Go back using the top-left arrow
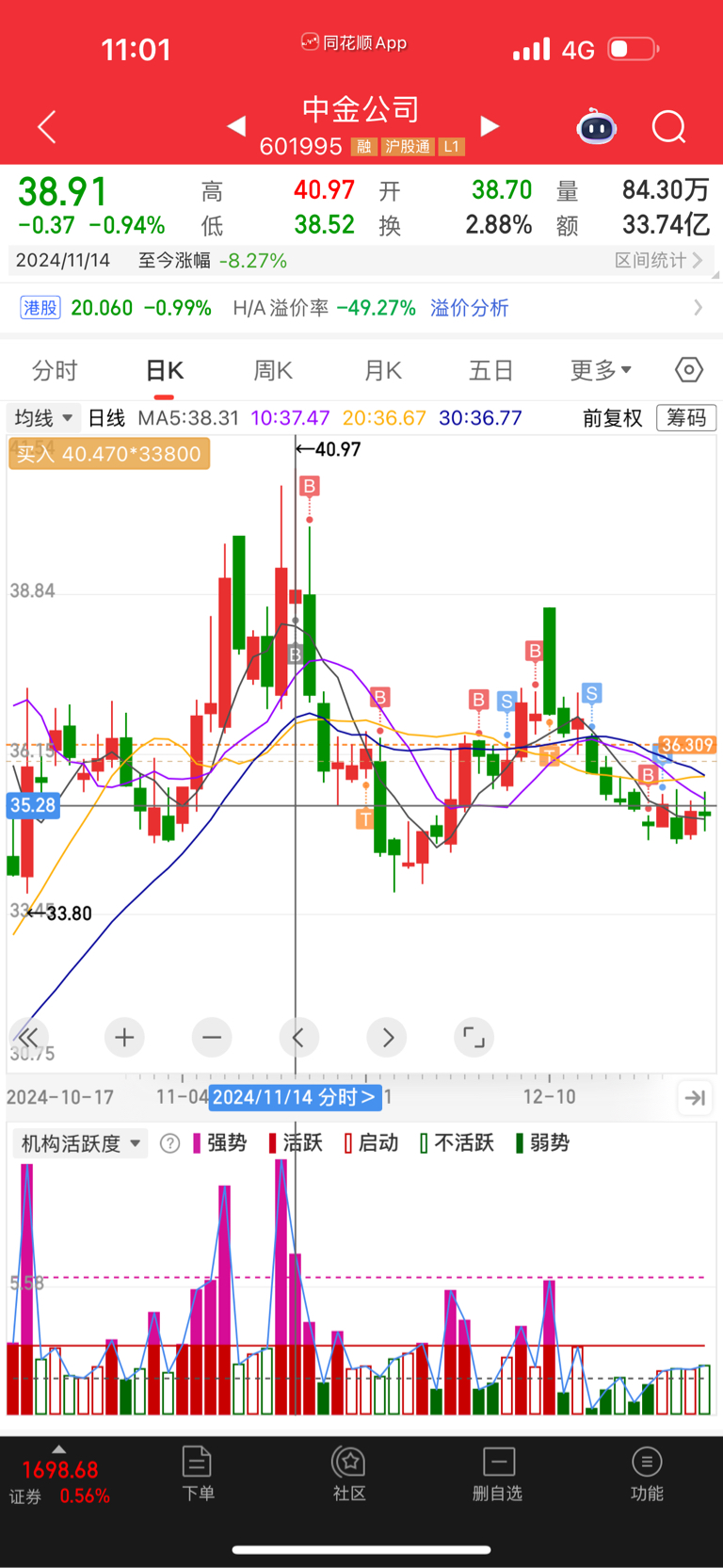The image size is (723, 1568). 47,126
